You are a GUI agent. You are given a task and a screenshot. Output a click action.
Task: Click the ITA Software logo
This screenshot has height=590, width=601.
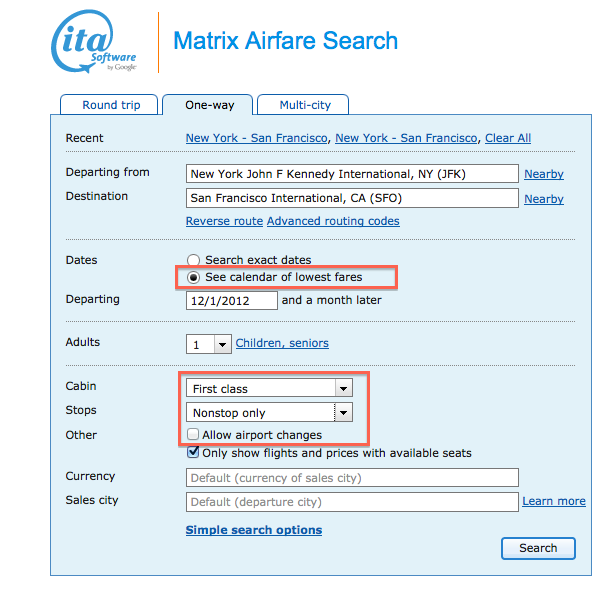94,43
